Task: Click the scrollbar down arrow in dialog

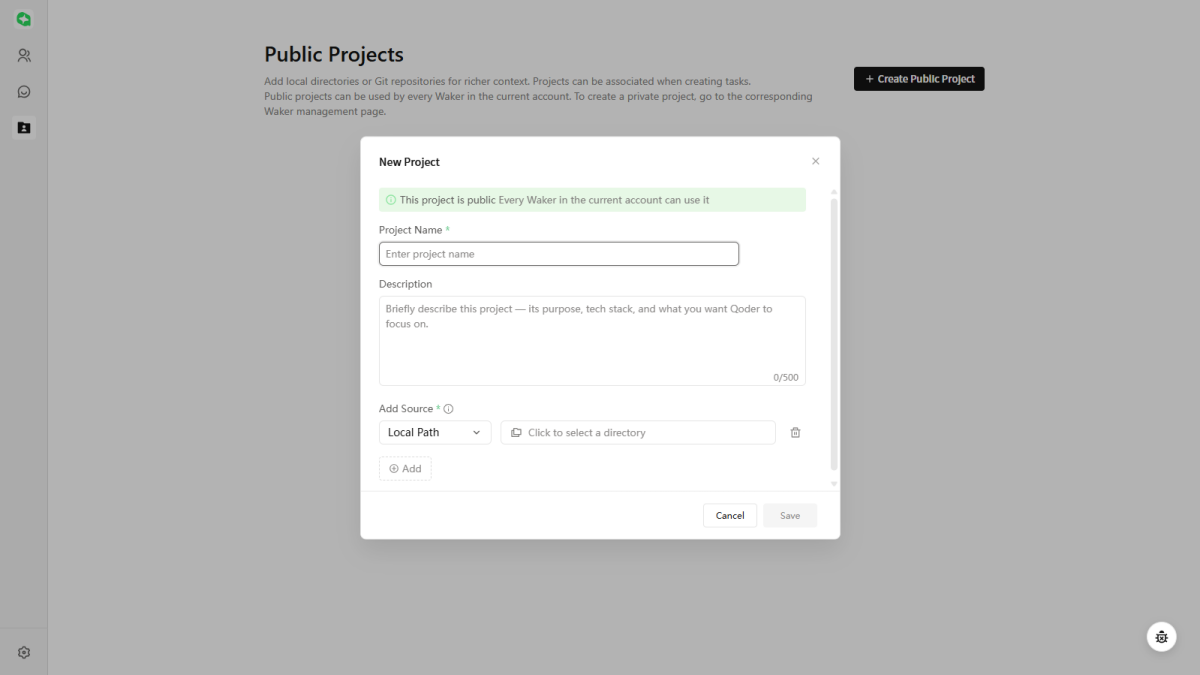Action: [x=834, y=484]
